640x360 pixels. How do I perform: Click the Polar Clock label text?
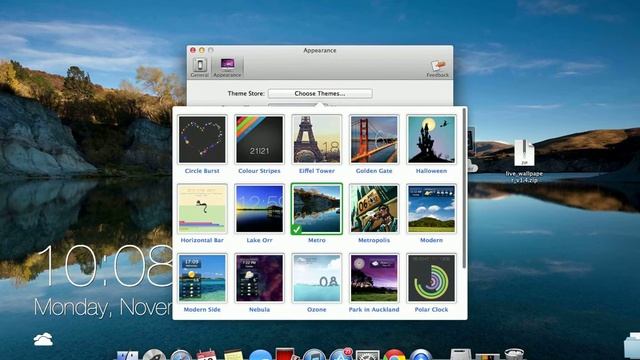tap(431, 310)
